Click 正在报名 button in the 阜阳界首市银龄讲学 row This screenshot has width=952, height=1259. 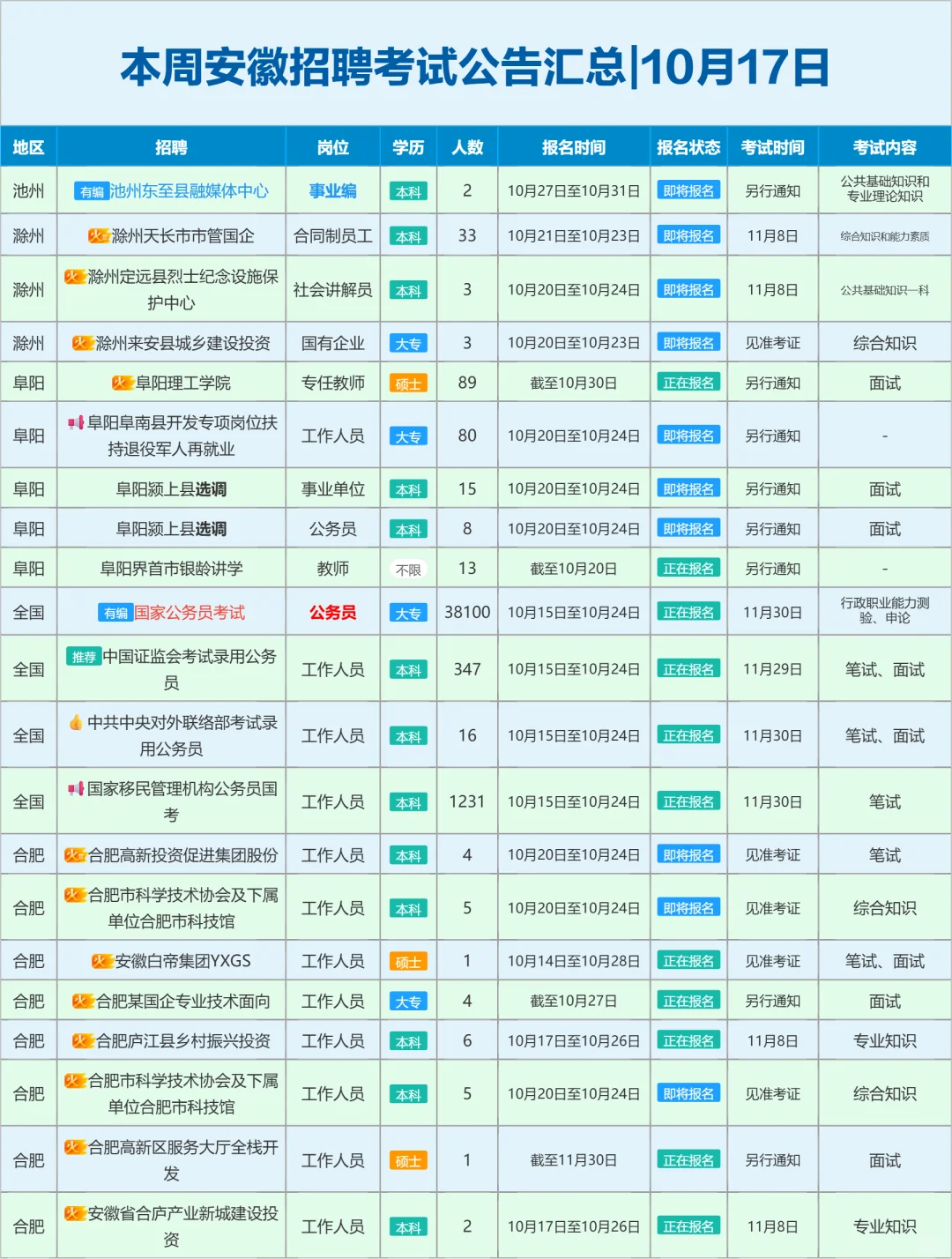[688, 569]
